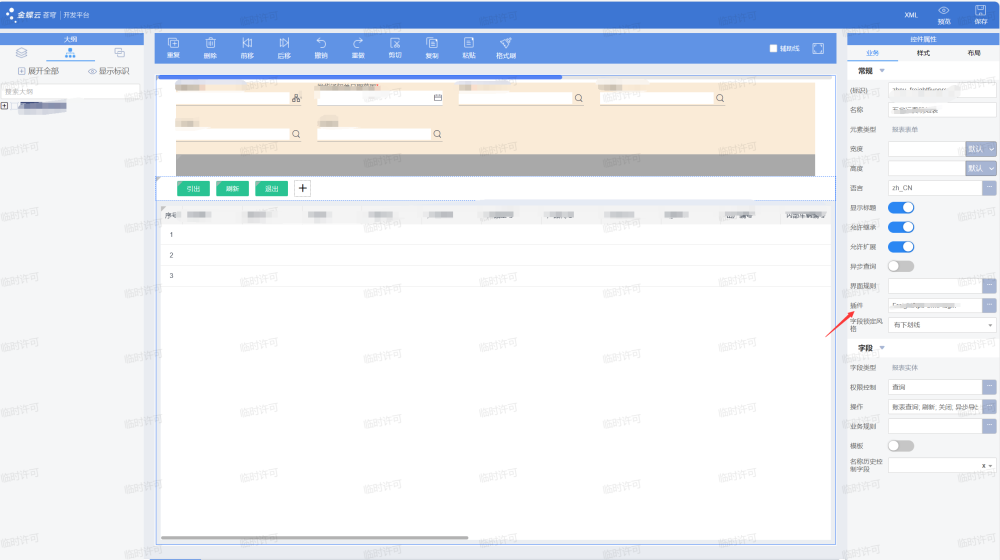The width and height of the screenshot is (1000, 560).
Task: Click the 后移 (move backward) icon
Action: click(284, 43)
